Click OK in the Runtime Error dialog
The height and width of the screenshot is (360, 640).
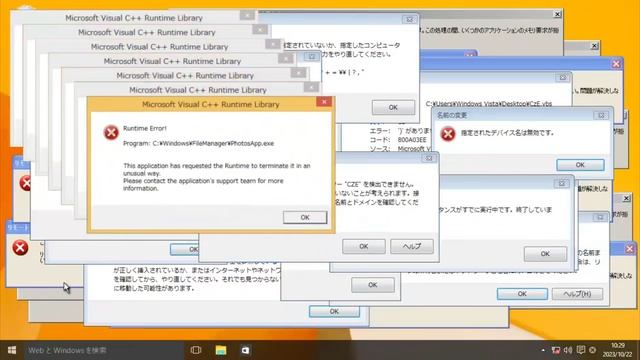pyautogui.click(x=305, y=218)
